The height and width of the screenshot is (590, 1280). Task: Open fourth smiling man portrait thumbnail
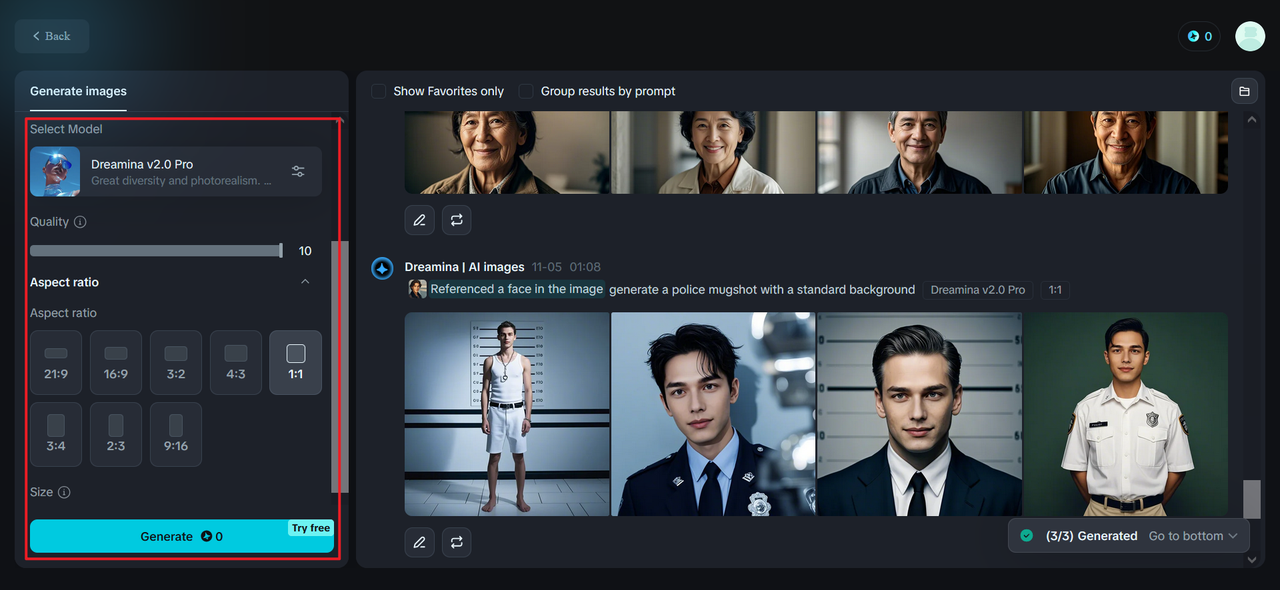coord(1126,152)
